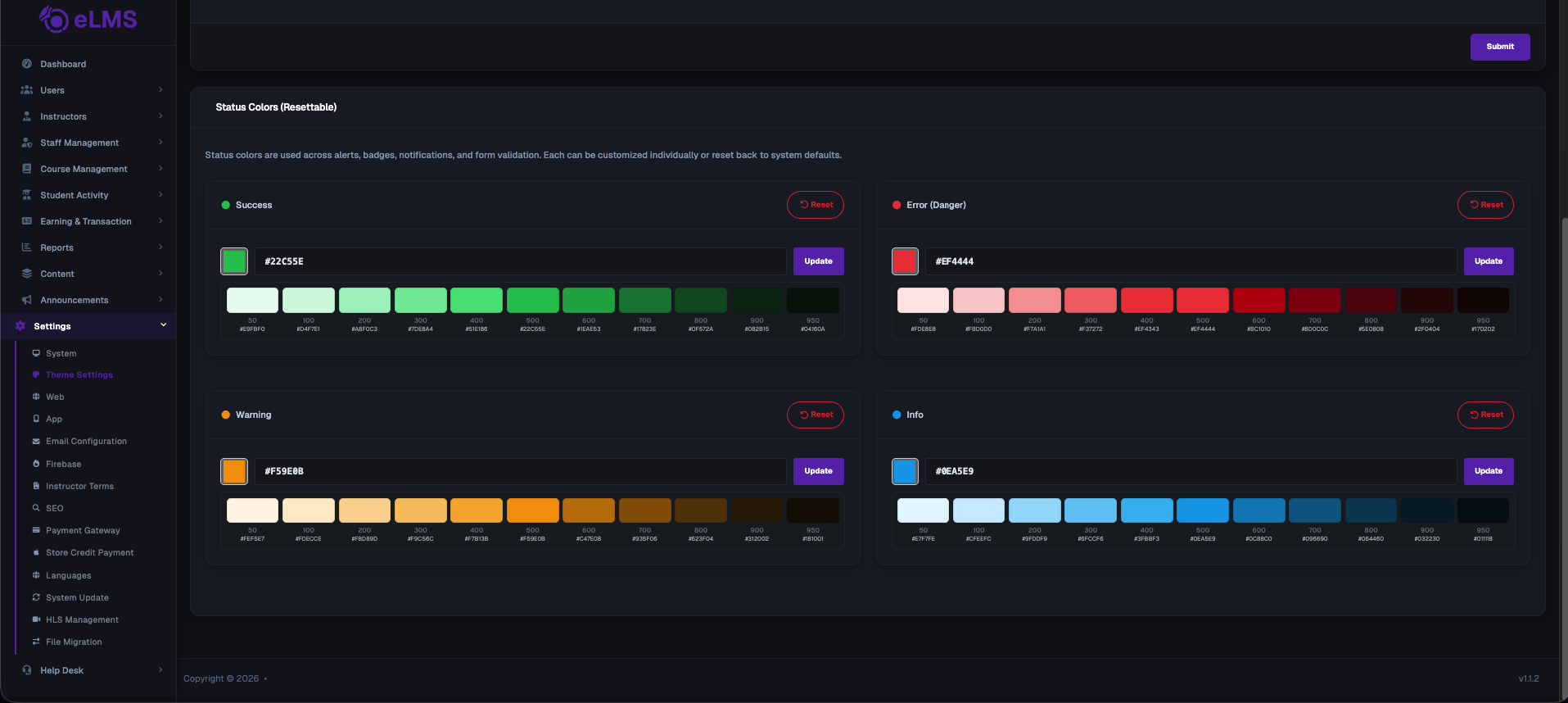Image resolution: width=1568 pixels, height=703 pixels.
Task: Select Info shade 300 swatch
Action: tap(1091, 510)
